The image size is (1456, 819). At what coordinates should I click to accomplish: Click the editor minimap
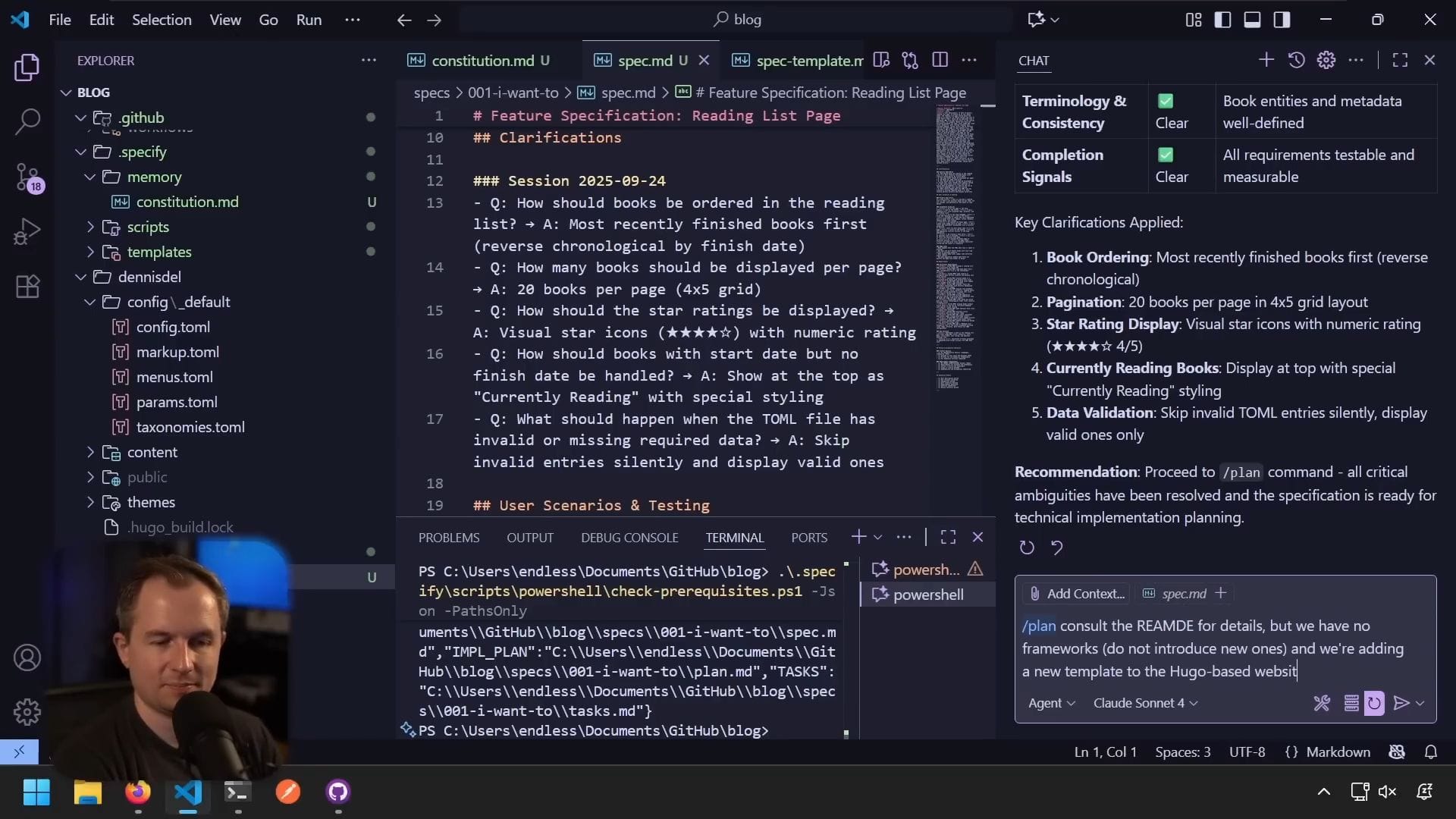click(954, 250)
